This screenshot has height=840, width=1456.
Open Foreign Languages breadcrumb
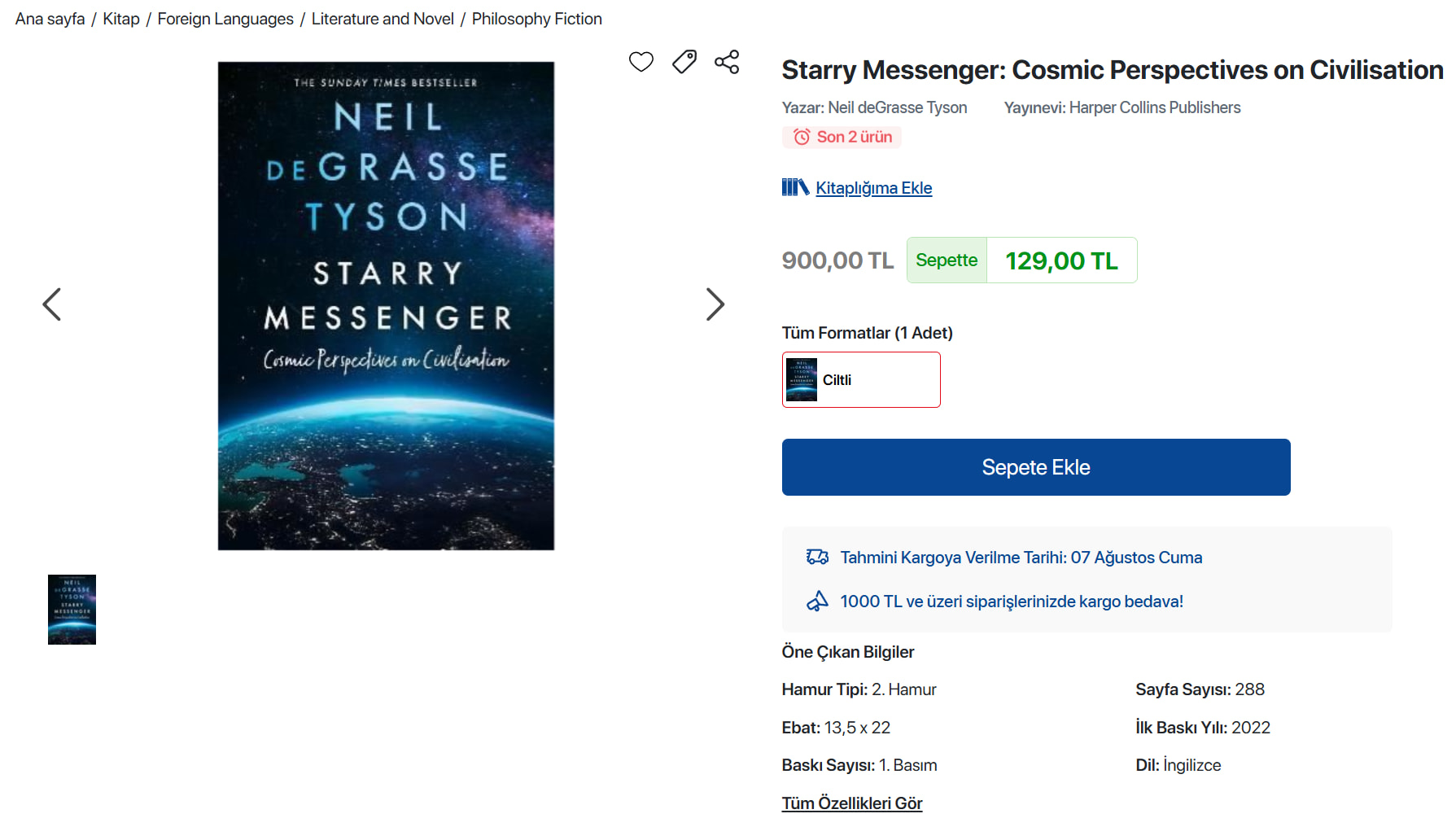pyautogui.click(x=225, y=19)
